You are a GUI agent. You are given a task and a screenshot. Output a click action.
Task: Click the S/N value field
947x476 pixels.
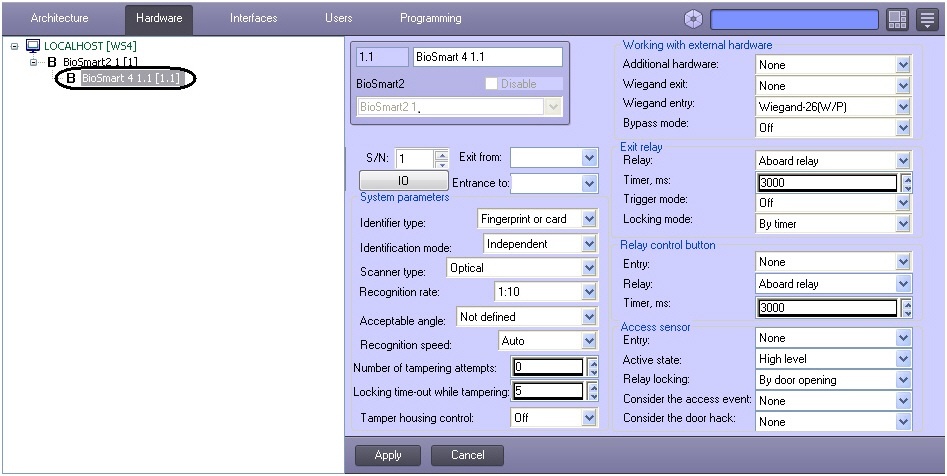(x=415, y=159)
